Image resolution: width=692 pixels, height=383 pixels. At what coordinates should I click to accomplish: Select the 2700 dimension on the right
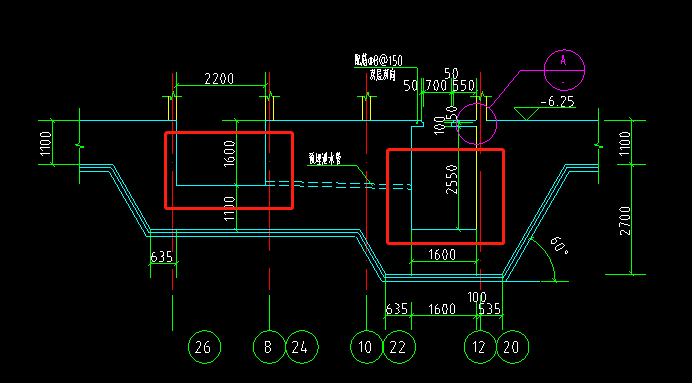point(625,221)
